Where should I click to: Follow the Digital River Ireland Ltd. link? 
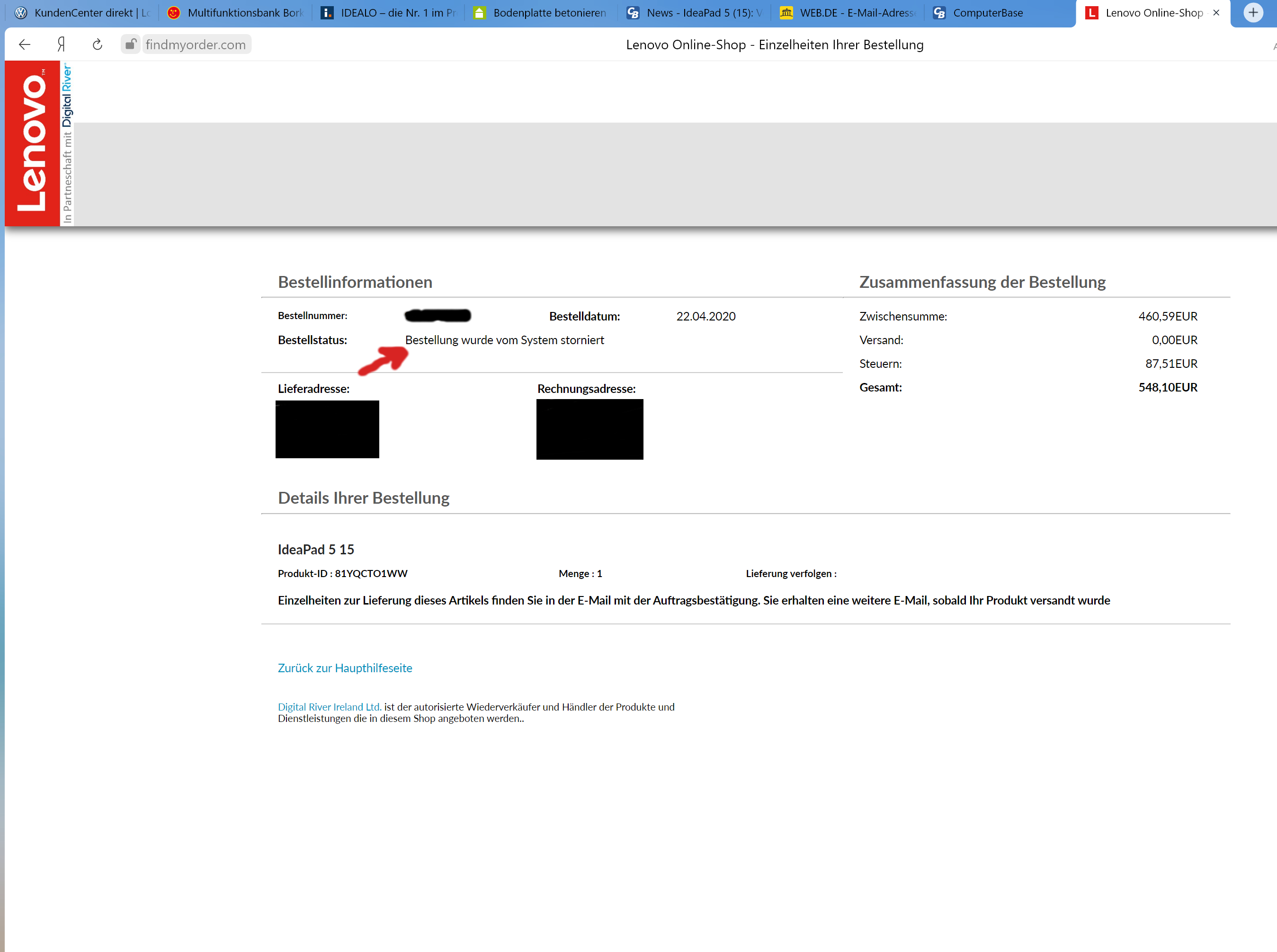point(329,706)
